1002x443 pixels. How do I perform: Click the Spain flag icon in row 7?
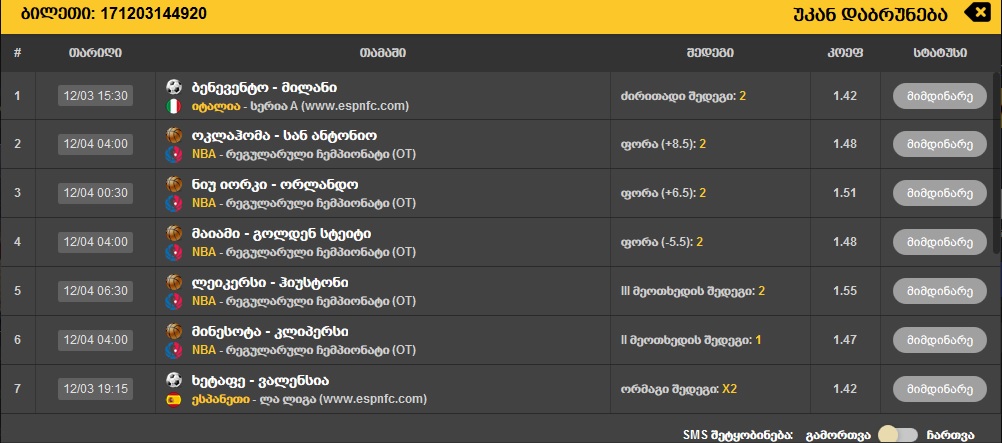click(x=174, y=400)
